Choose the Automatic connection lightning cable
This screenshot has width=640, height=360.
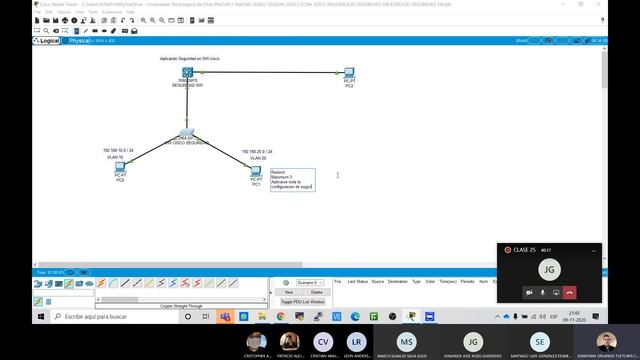pyautogui.click(x=101, y=283)
